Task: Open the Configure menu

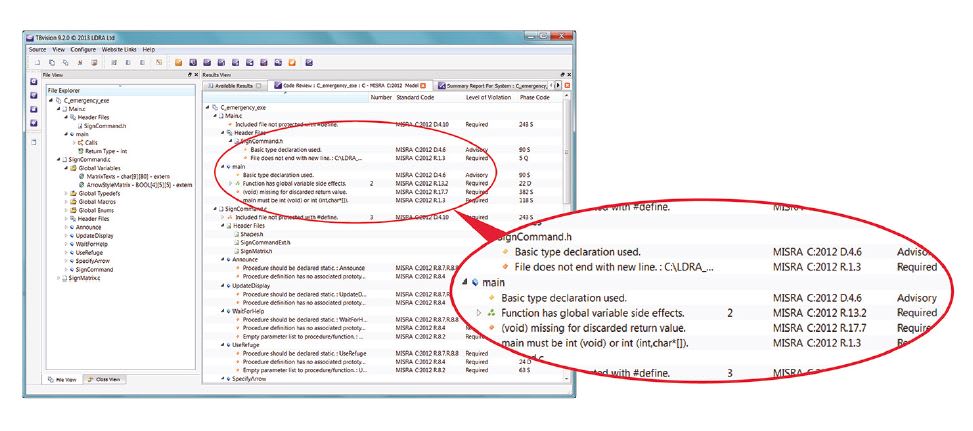Action: pyautogui.click(x=83, y=49)
